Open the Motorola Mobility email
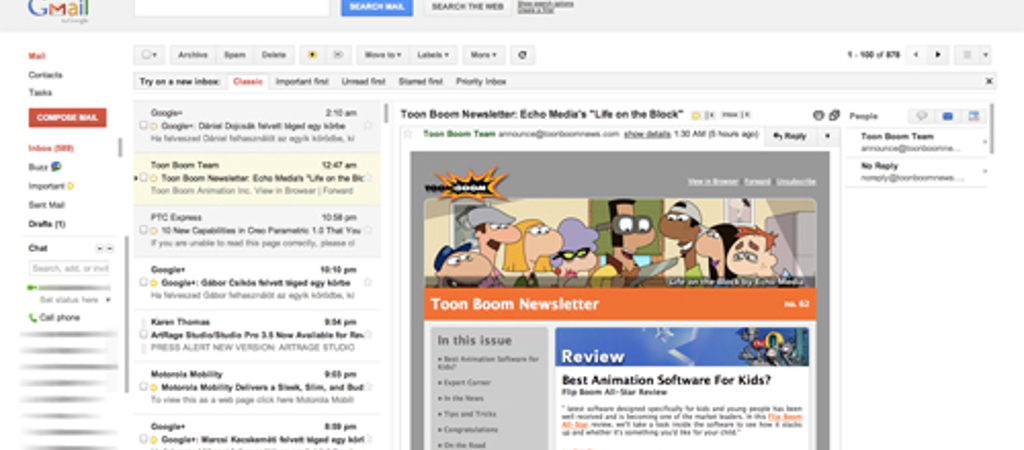This screenshot has width=1024, height=450. 257,387
